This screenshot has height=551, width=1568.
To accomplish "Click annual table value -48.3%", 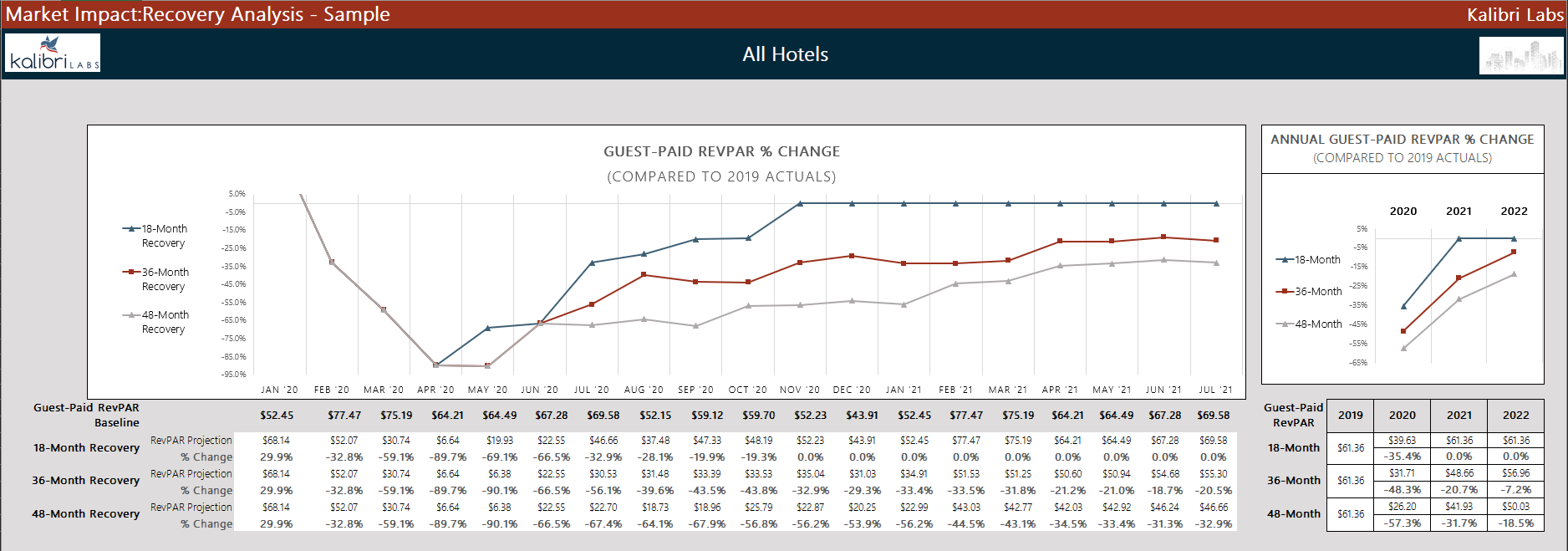I will pos(1403,490).
